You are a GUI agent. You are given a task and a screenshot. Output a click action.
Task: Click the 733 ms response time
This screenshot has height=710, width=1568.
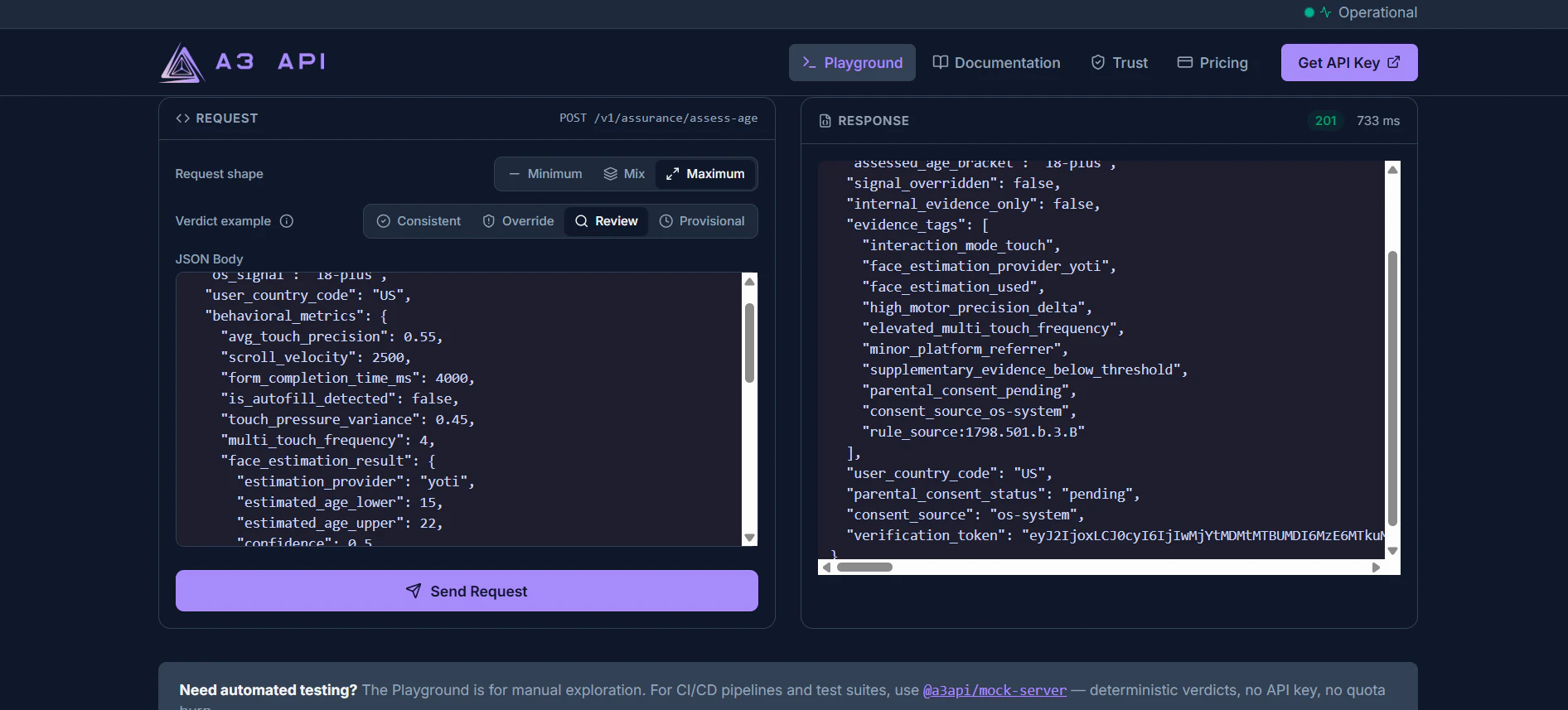tap(1378, 121)
